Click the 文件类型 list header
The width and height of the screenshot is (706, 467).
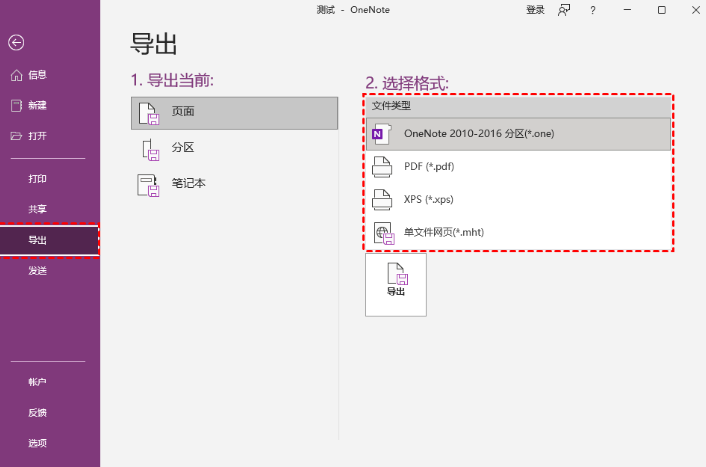518,106
